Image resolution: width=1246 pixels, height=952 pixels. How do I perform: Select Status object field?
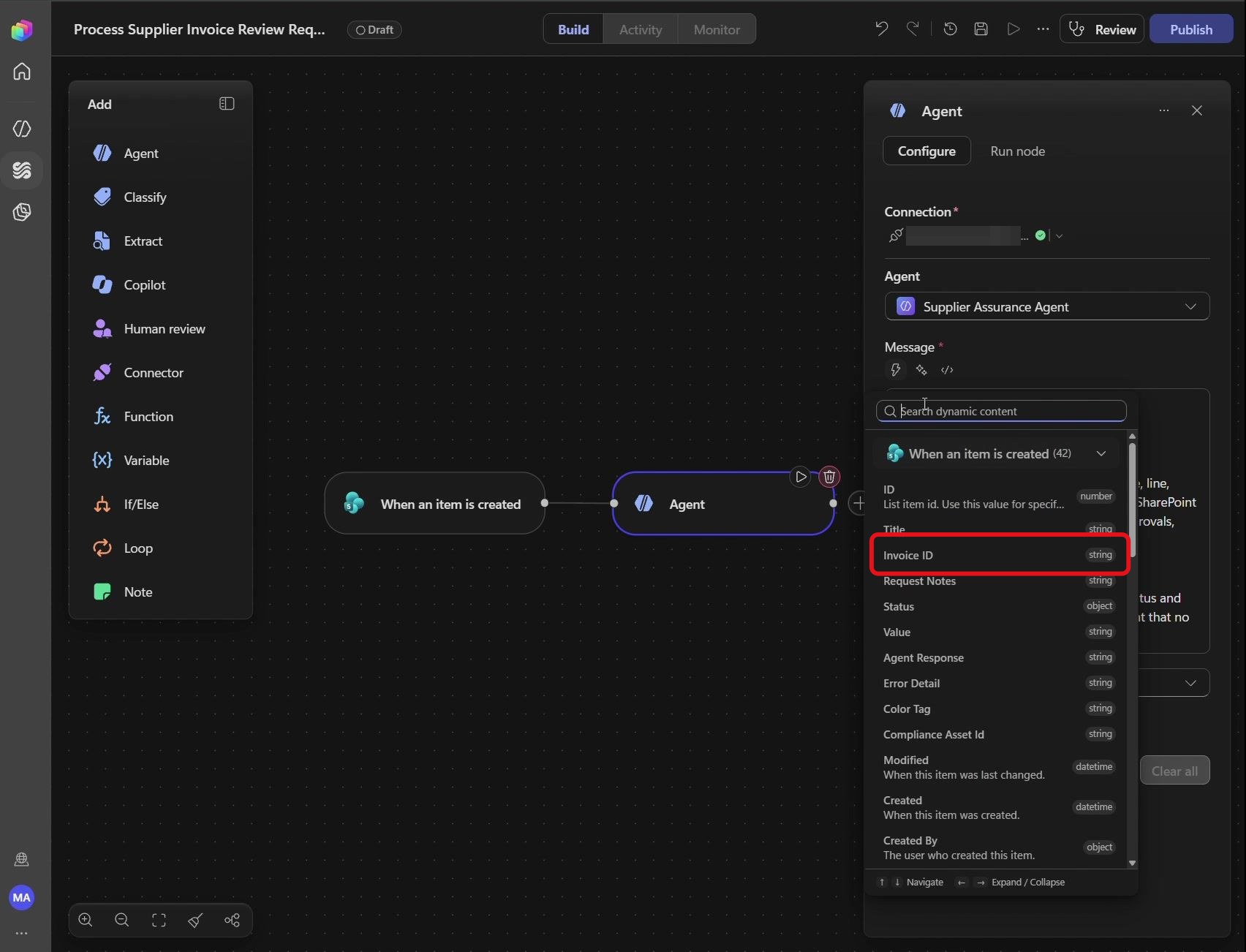pyautogui.click(x=1000, y=606)
